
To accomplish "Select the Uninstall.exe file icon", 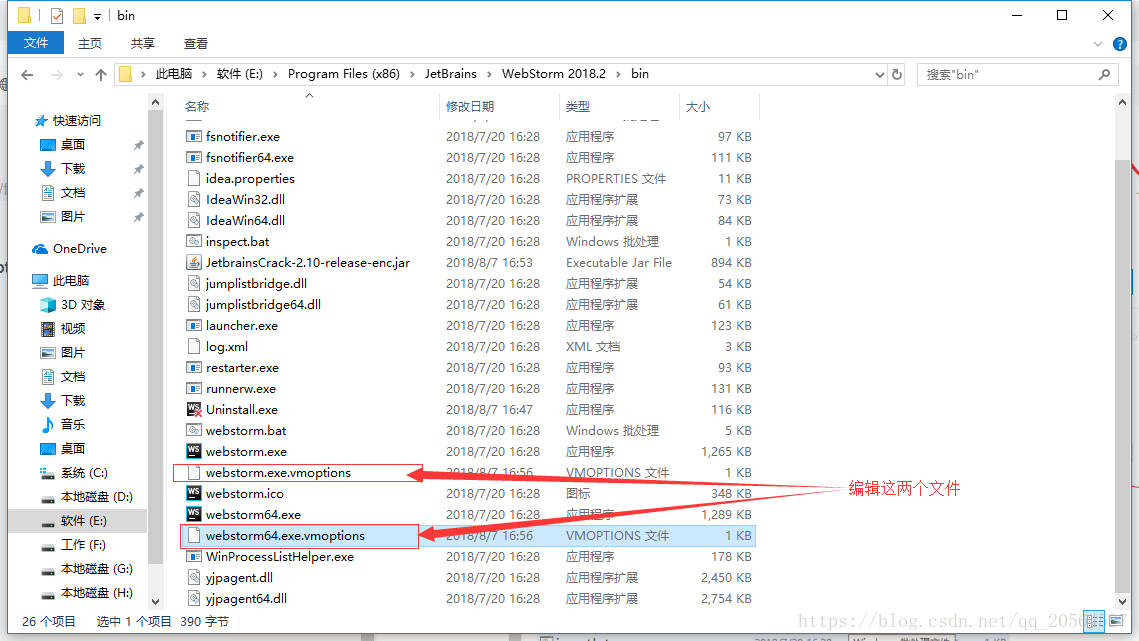I will (193, 409).
